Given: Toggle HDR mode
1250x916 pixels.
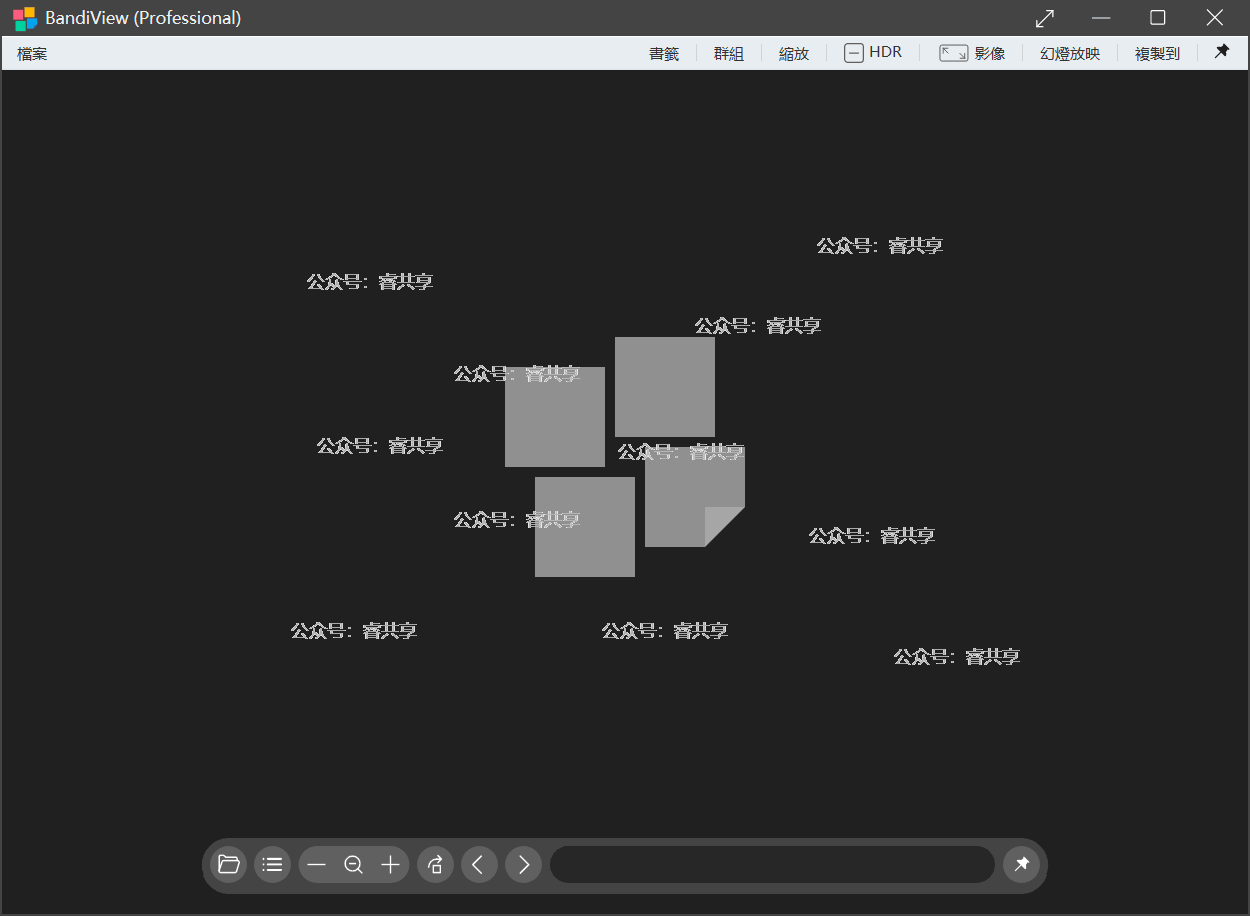Looking at the screenshot, I should [x=873, y=53].
